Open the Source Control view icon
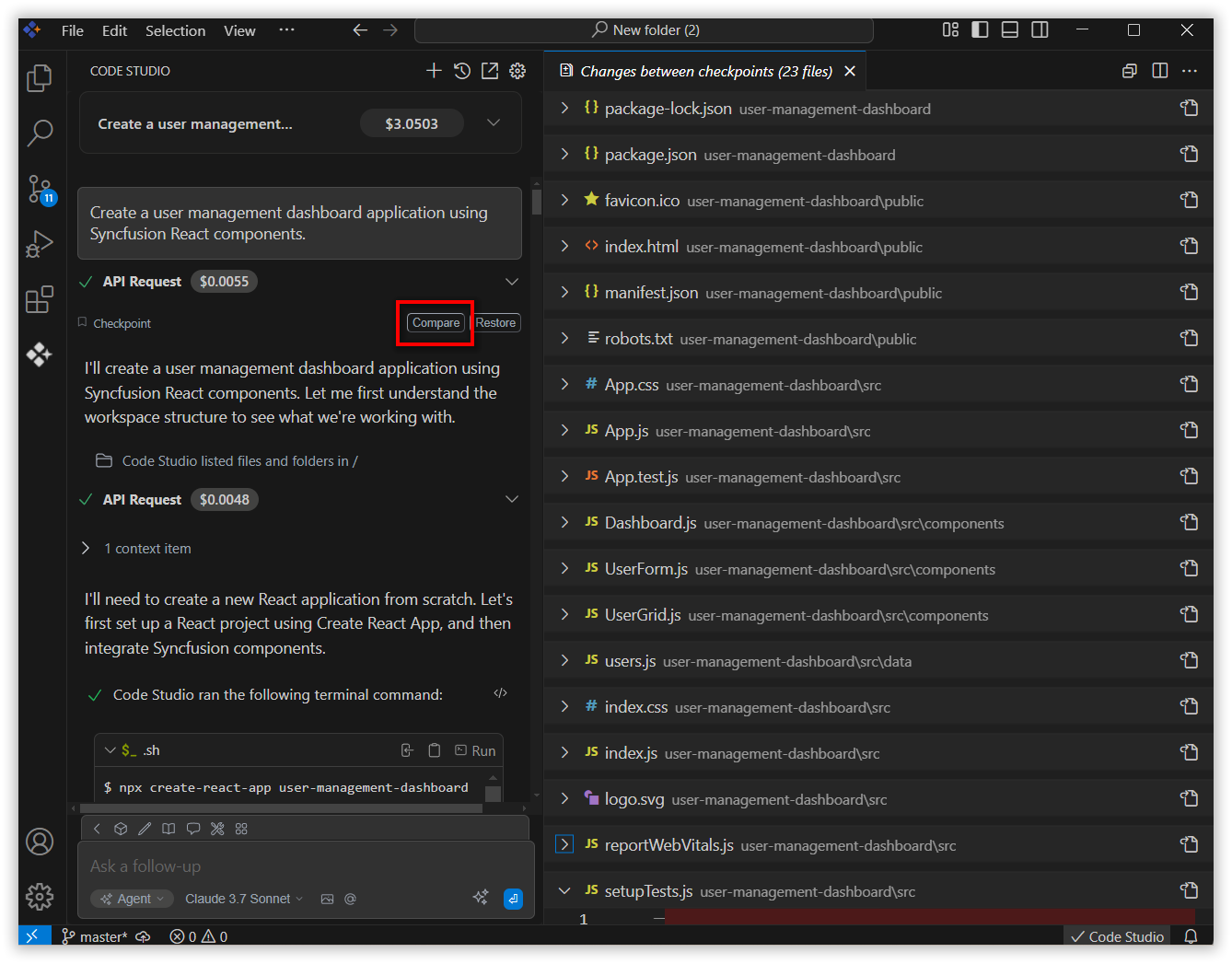Screen dimensions: 1232x964 point(40,189)
